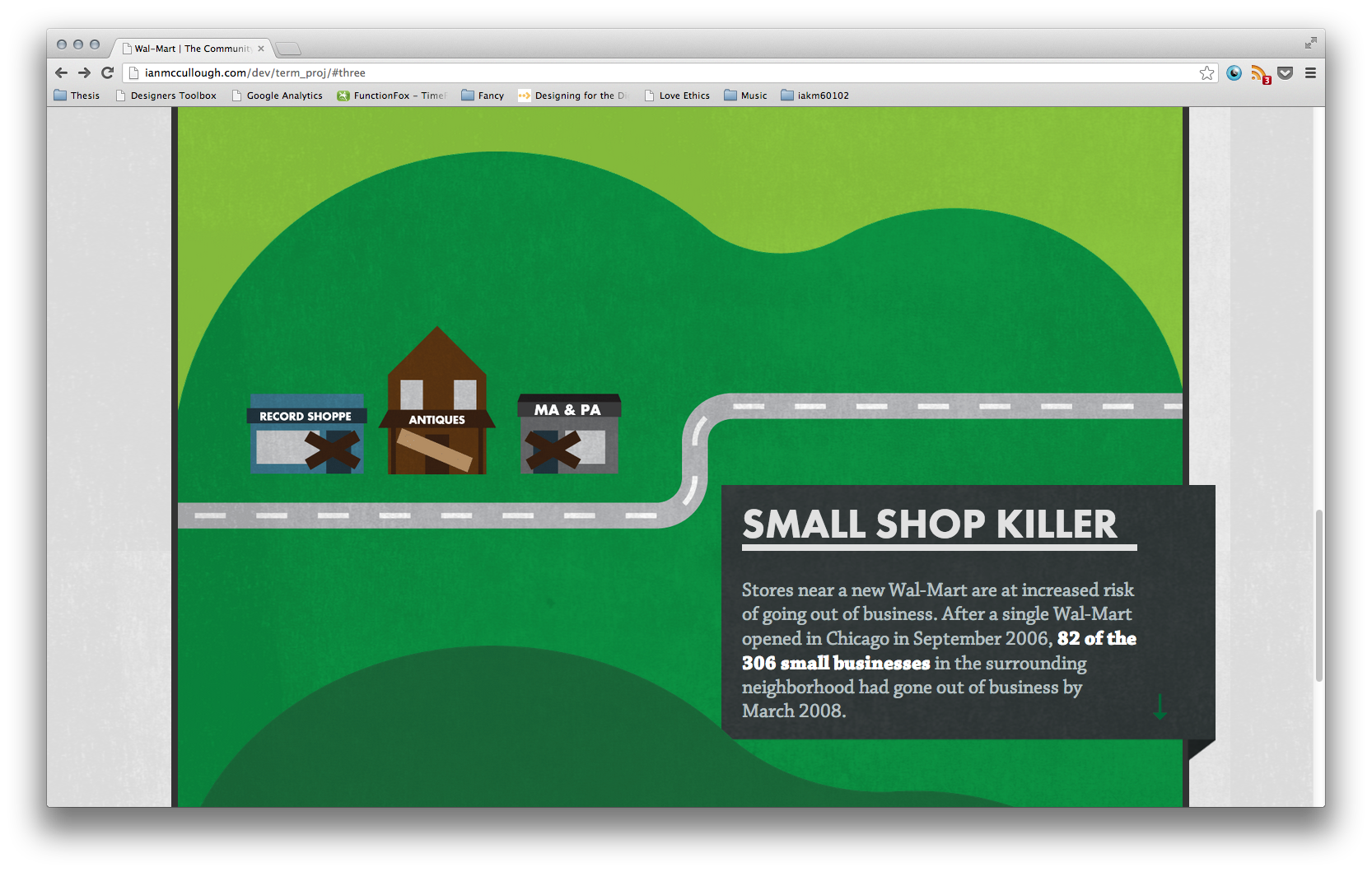The image size is (1372, 872).
Task: Open the Thesis bookmarks folder
Action: click(x=77, y=96)
